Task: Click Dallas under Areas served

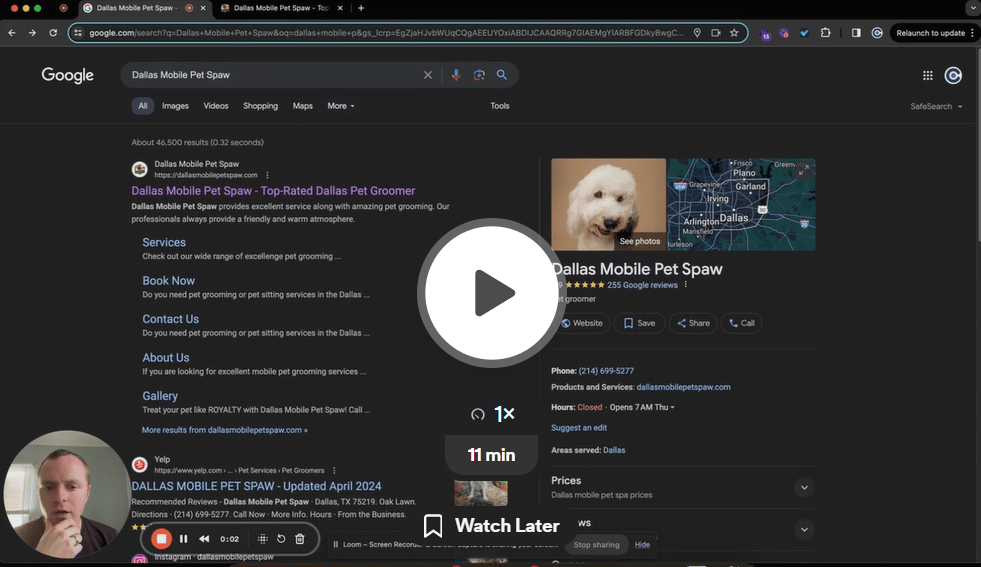Action: [614, 450]
